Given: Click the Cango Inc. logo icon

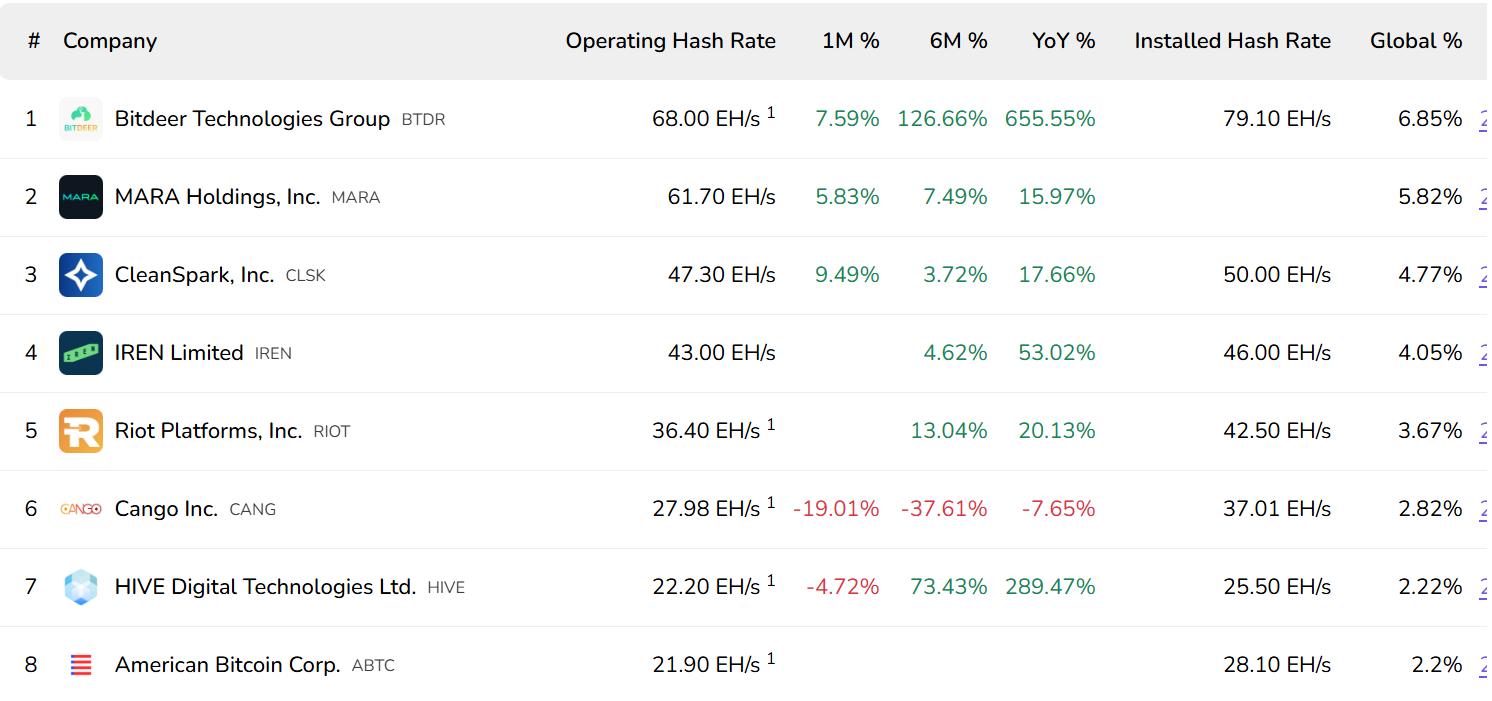Looking at the screenshot, I should [x=80, y=509].
